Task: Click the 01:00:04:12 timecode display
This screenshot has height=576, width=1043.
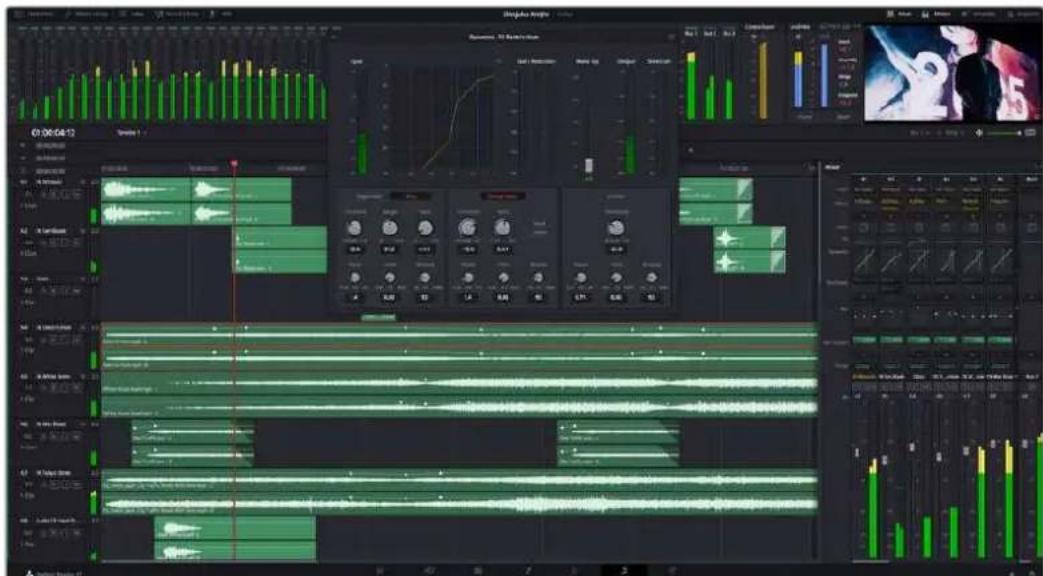Action: (x=53, y=133)
